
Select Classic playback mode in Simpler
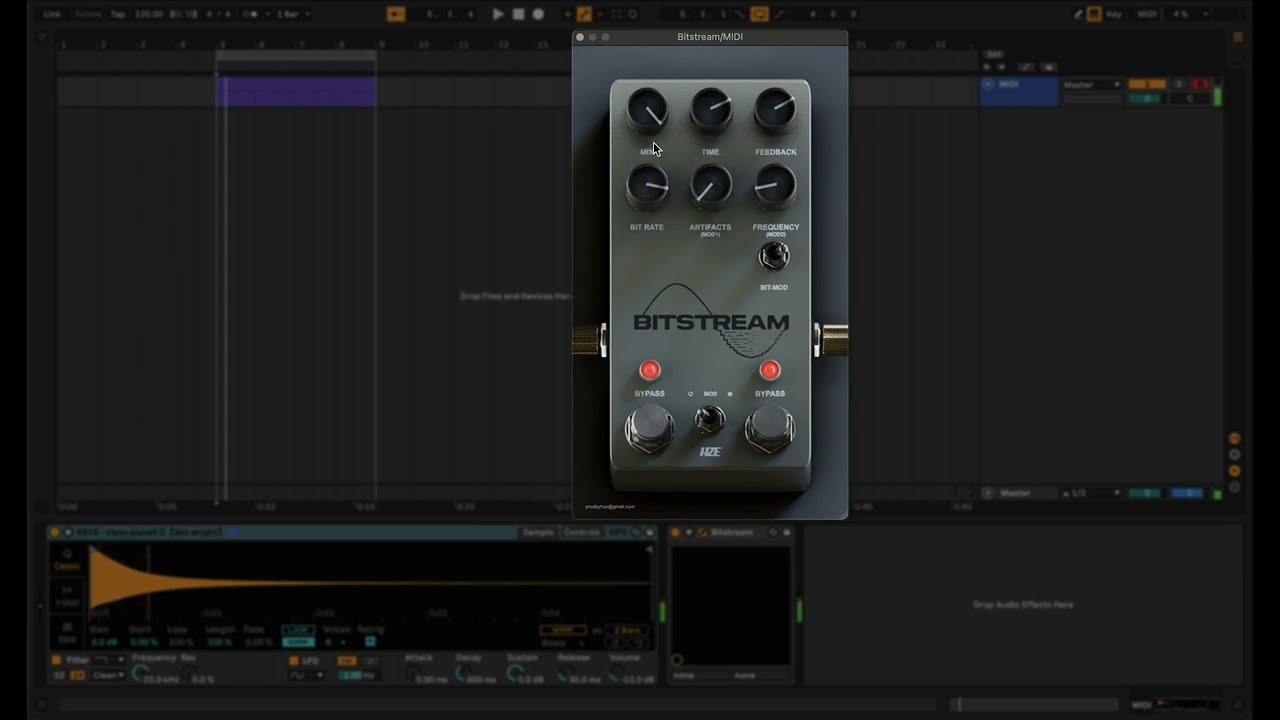[68, 559]
